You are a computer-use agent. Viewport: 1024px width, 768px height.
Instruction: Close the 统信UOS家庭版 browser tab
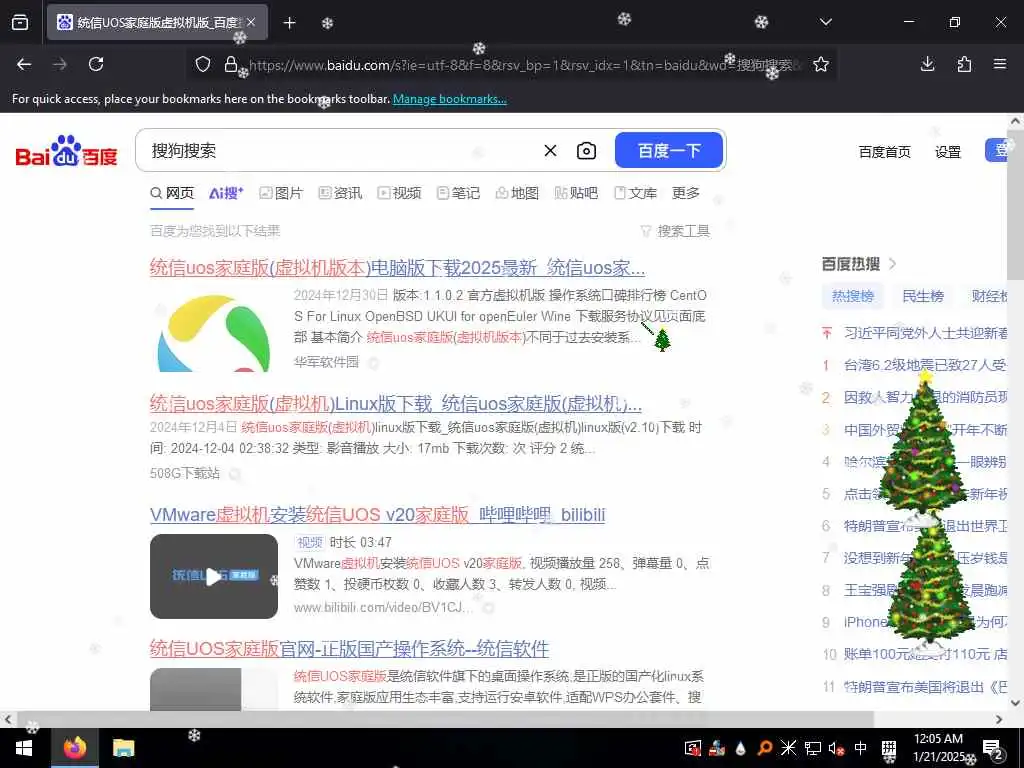251,22
